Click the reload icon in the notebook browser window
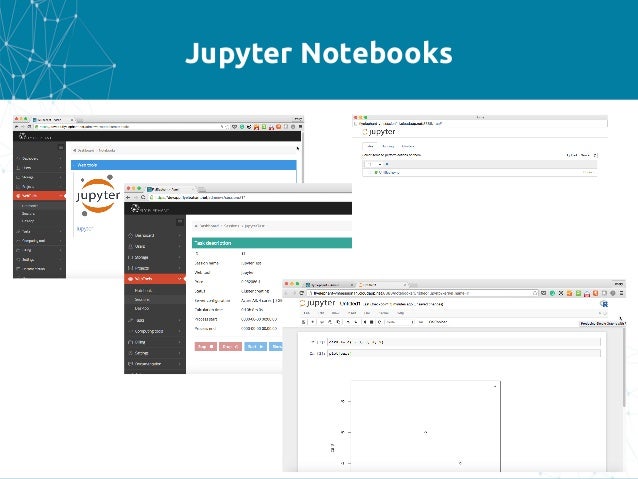This screenshot has height=479, width=638. (302, 293)
